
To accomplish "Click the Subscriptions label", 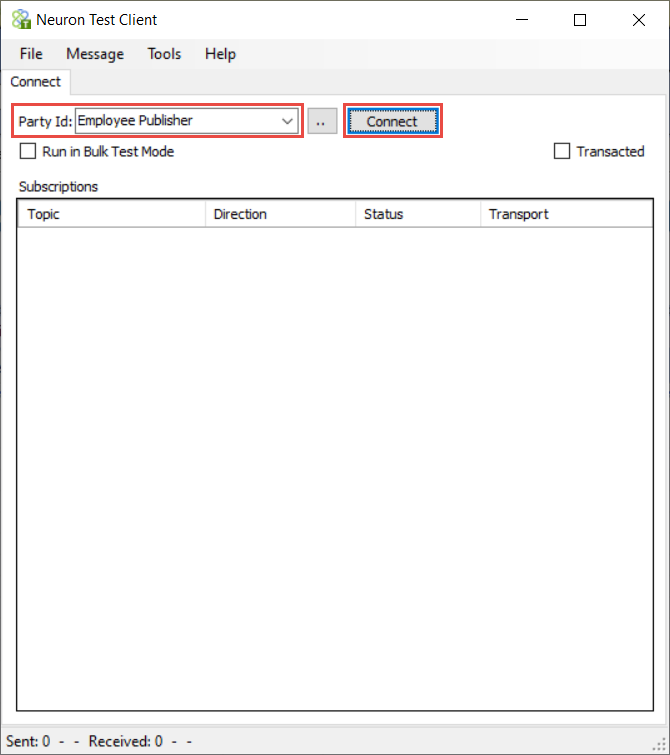I will click(58, 187).
